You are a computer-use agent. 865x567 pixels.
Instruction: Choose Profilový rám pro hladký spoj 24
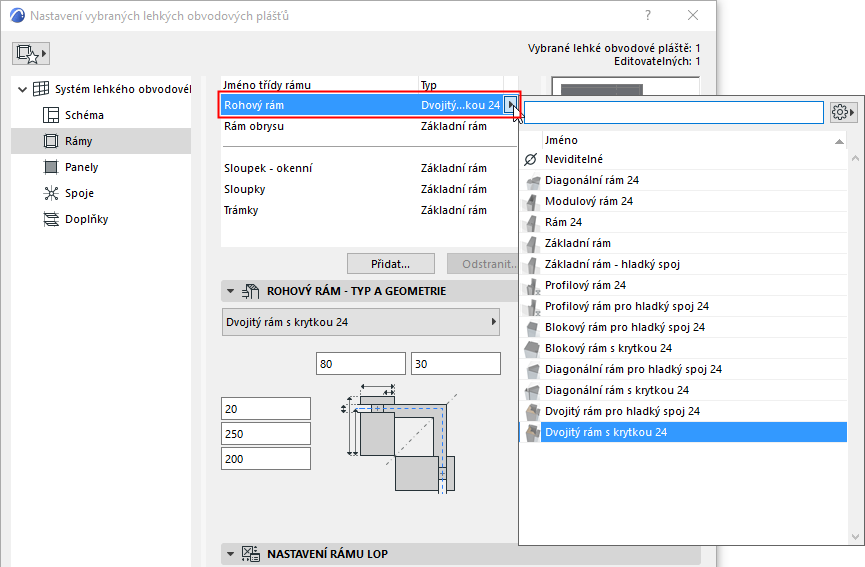(683, 306)
